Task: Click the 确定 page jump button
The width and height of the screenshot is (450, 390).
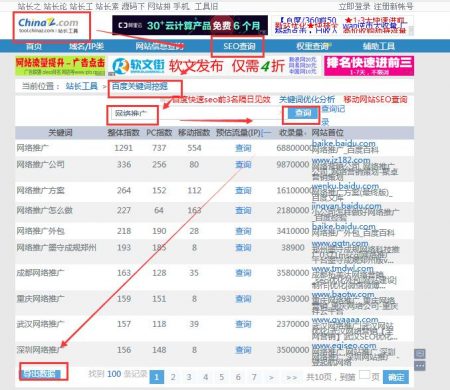Action: [396, 377]
